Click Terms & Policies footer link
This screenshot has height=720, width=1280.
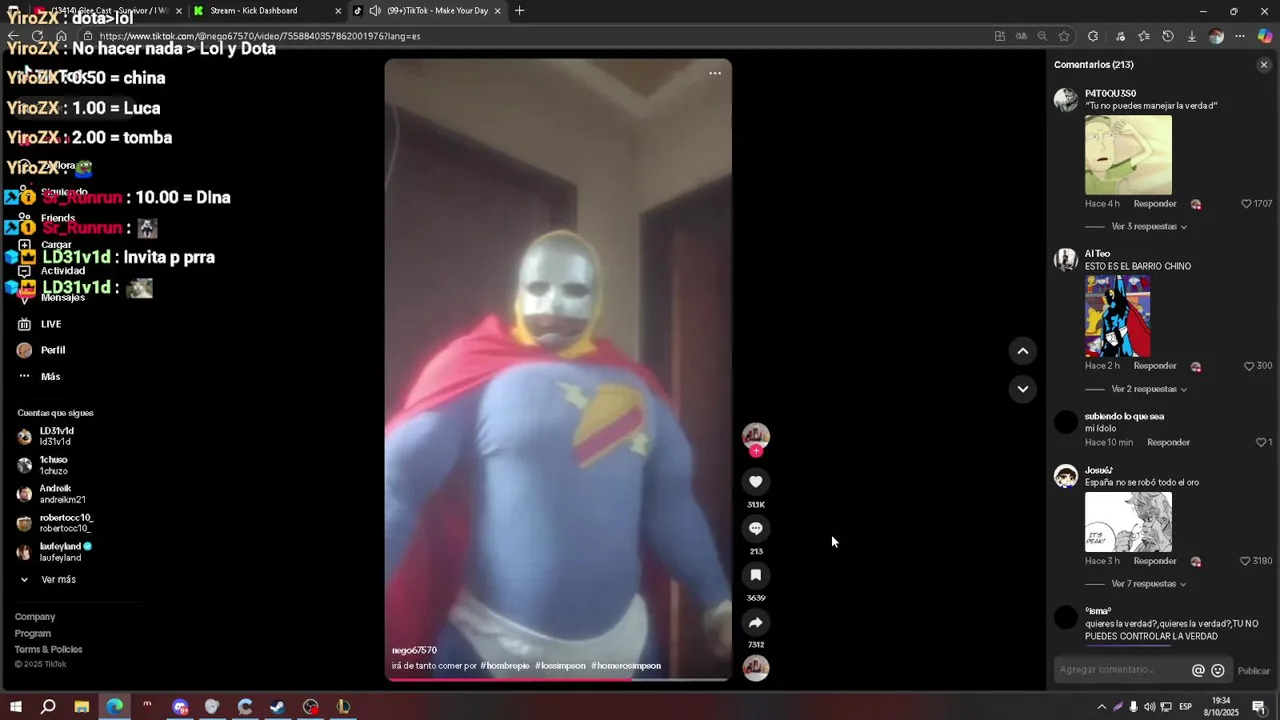tap(49, 649)
